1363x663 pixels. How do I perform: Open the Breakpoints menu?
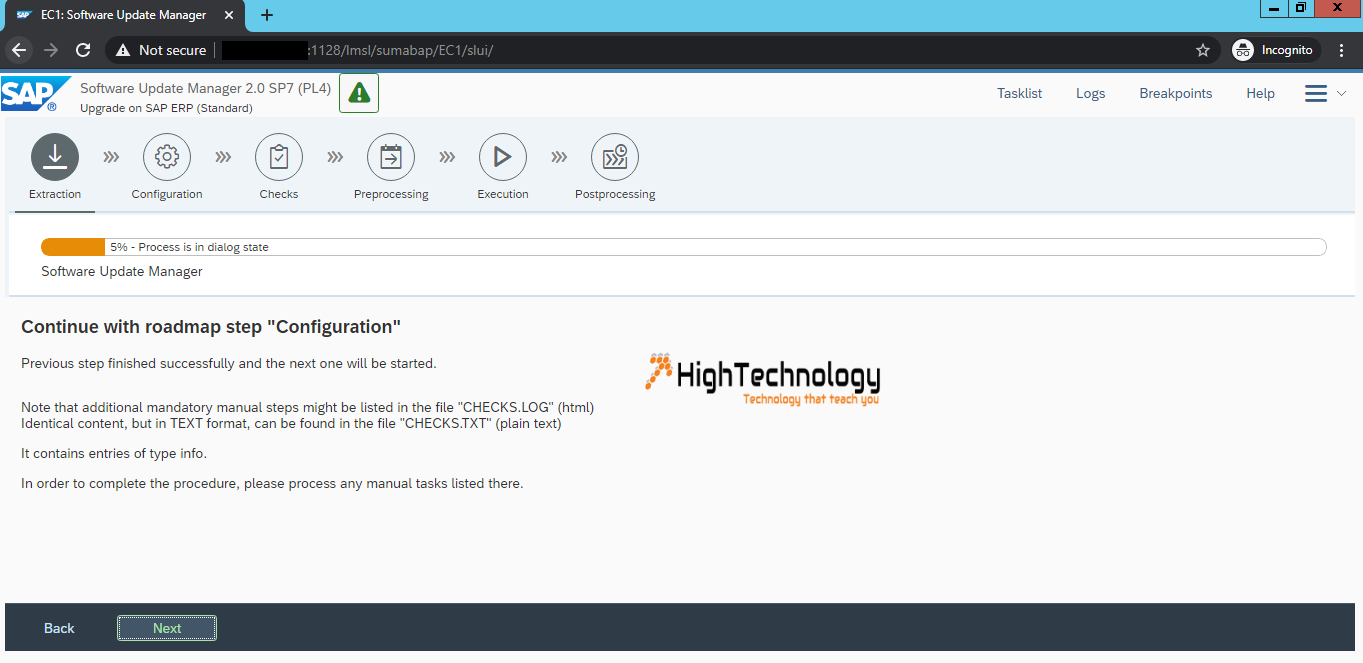coord(1175,93)
